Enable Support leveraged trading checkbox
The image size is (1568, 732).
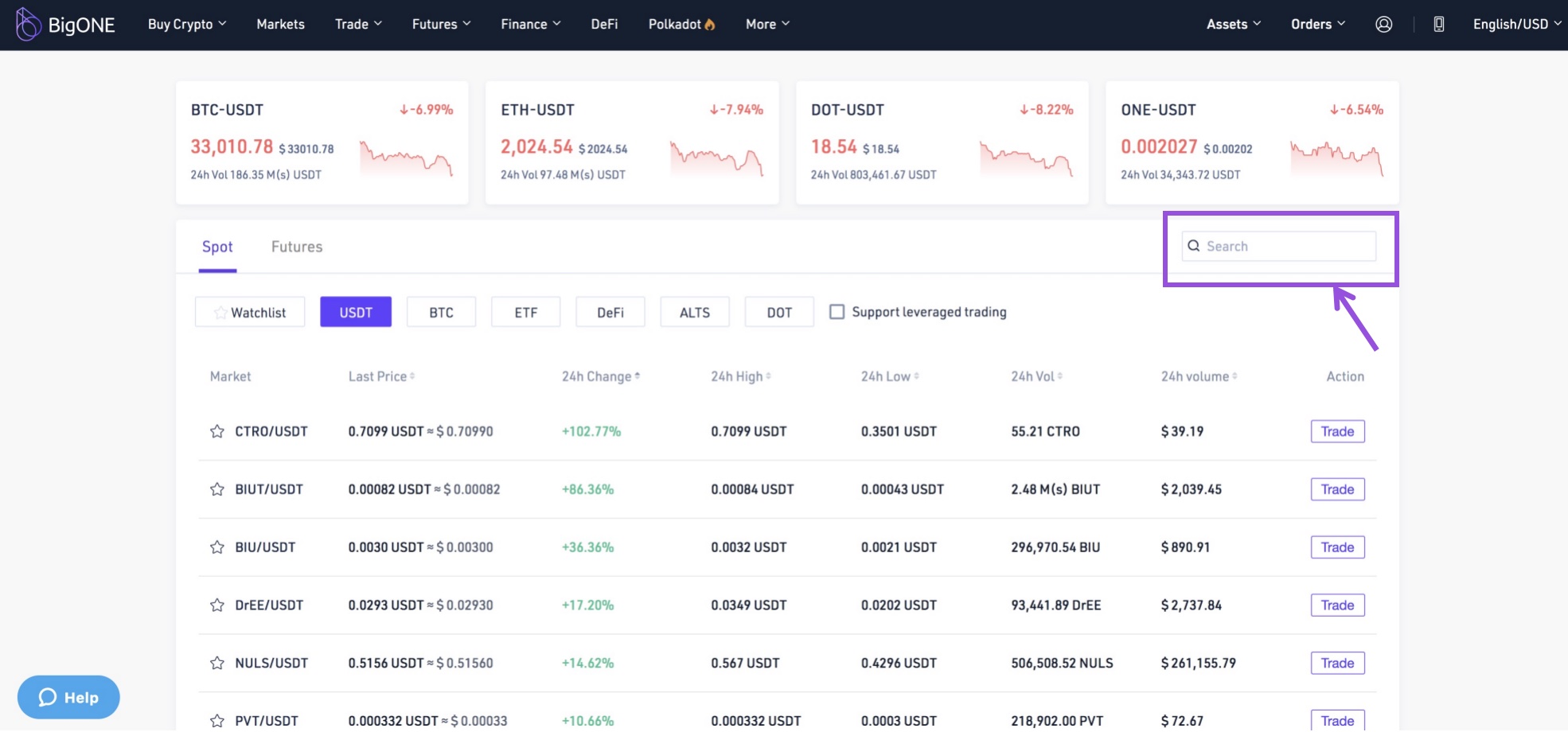click(x=837, y=312)
